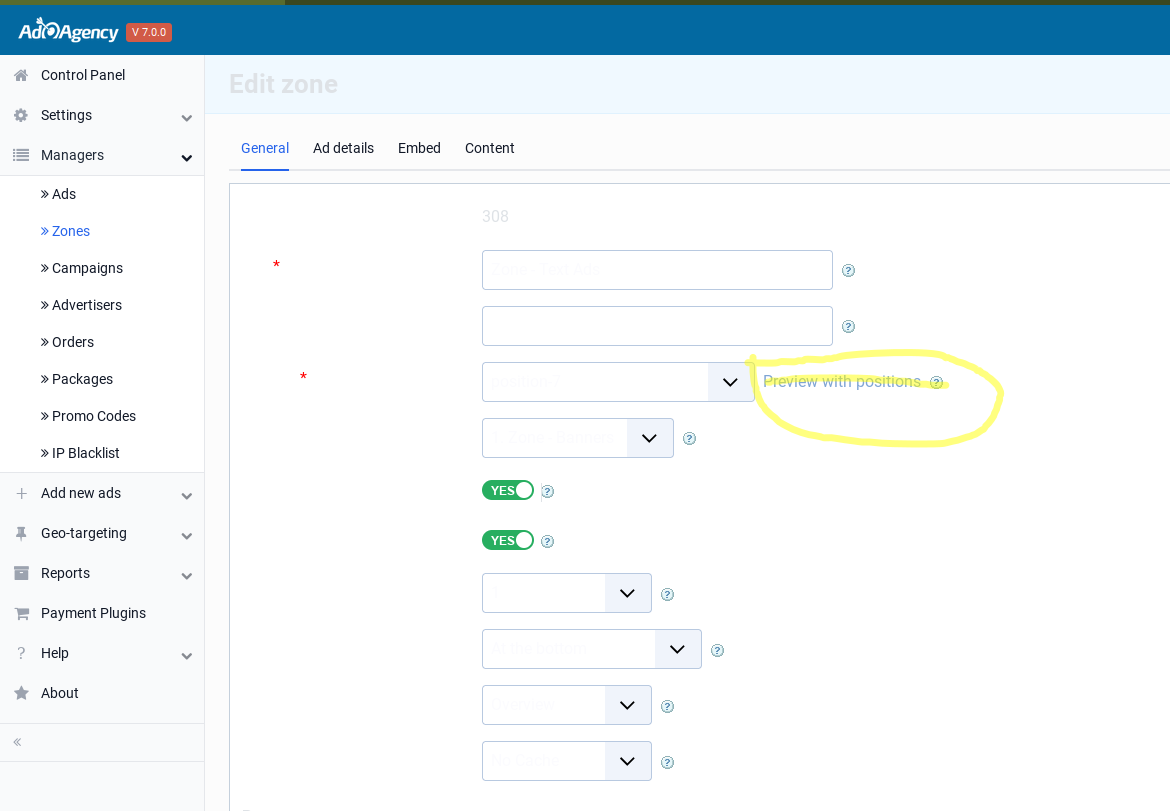Click the Settings gear icon in sidebar
The width and height of the screenshot is (1170, 811).
21,115
